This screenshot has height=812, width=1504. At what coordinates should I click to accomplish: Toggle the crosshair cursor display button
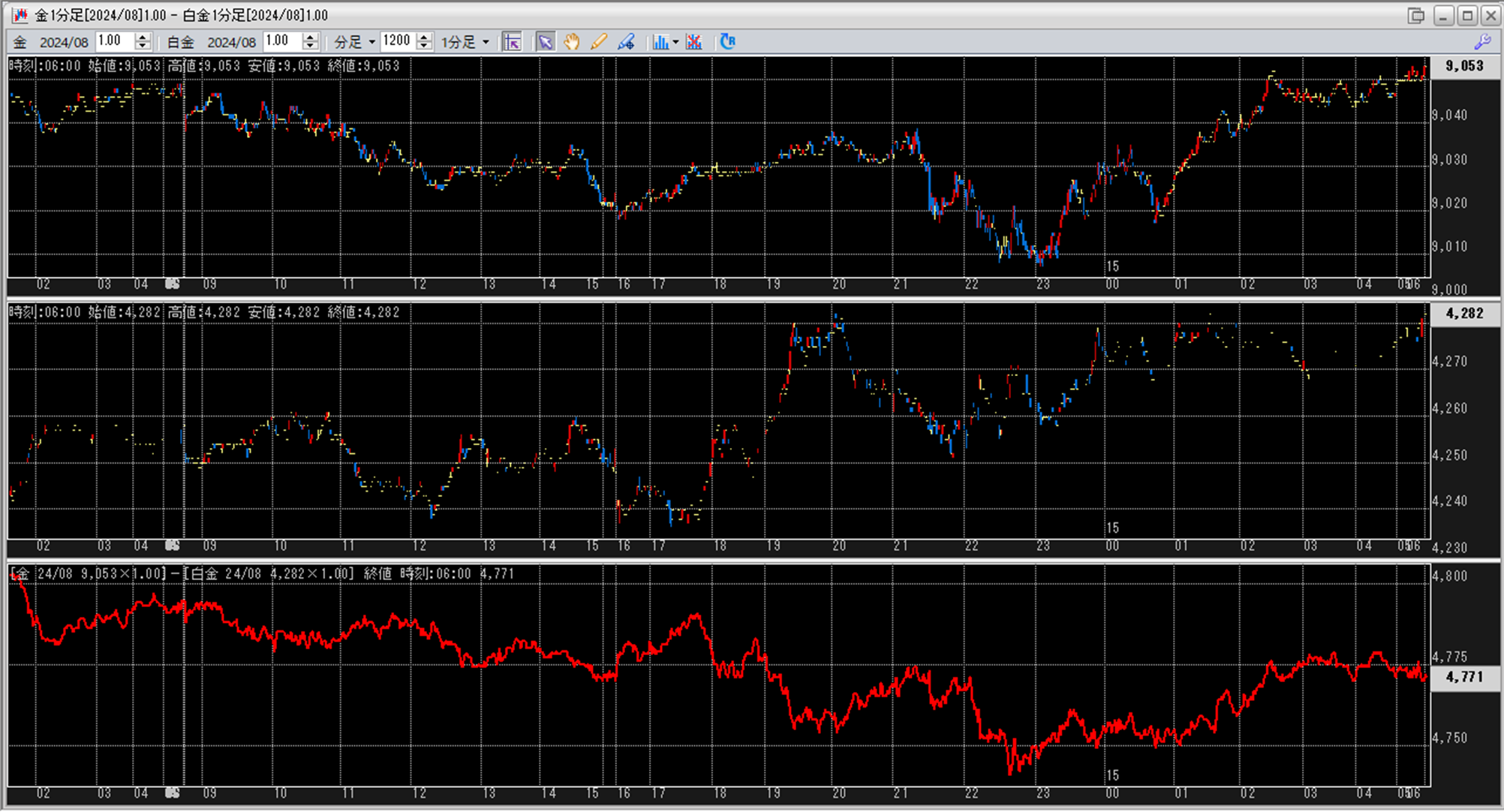[x=512, y=42]
